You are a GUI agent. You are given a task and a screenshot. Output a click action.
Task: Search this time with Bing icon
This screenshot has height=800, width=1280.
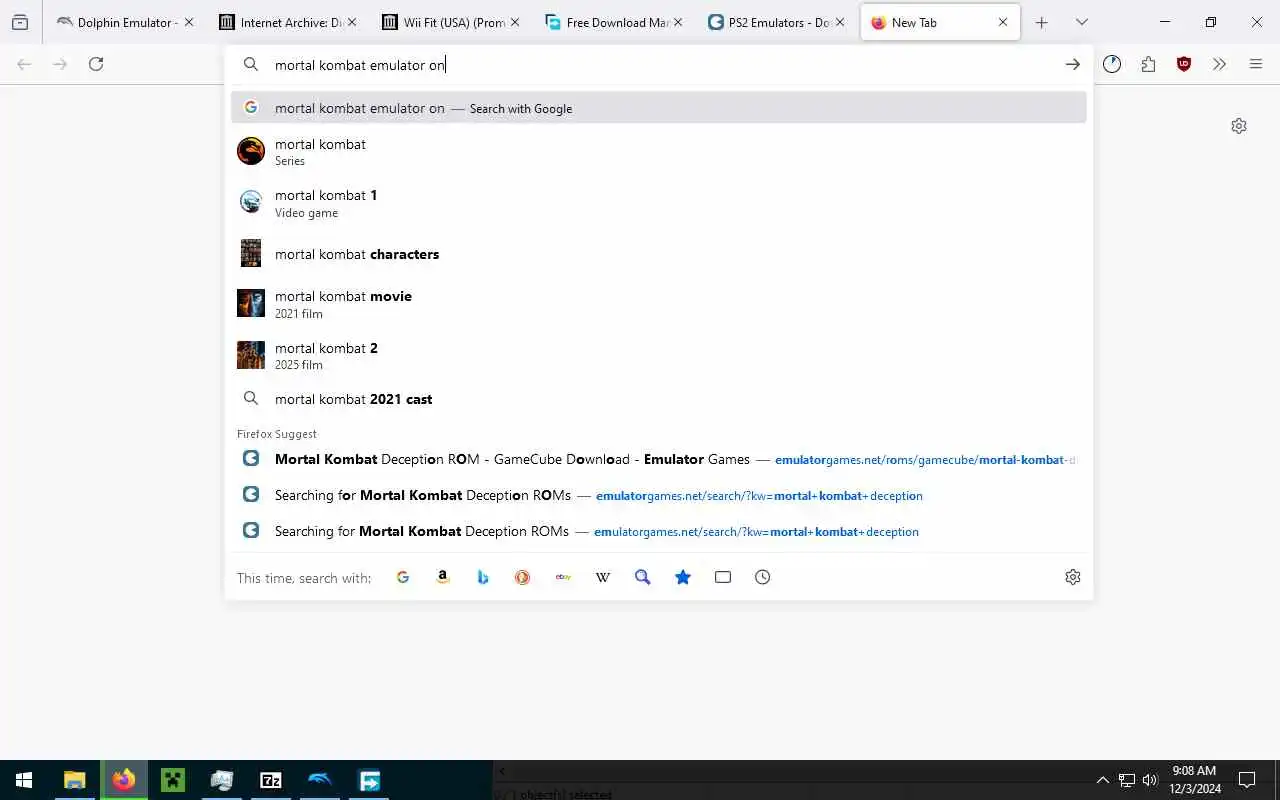[x=483, y=577]
